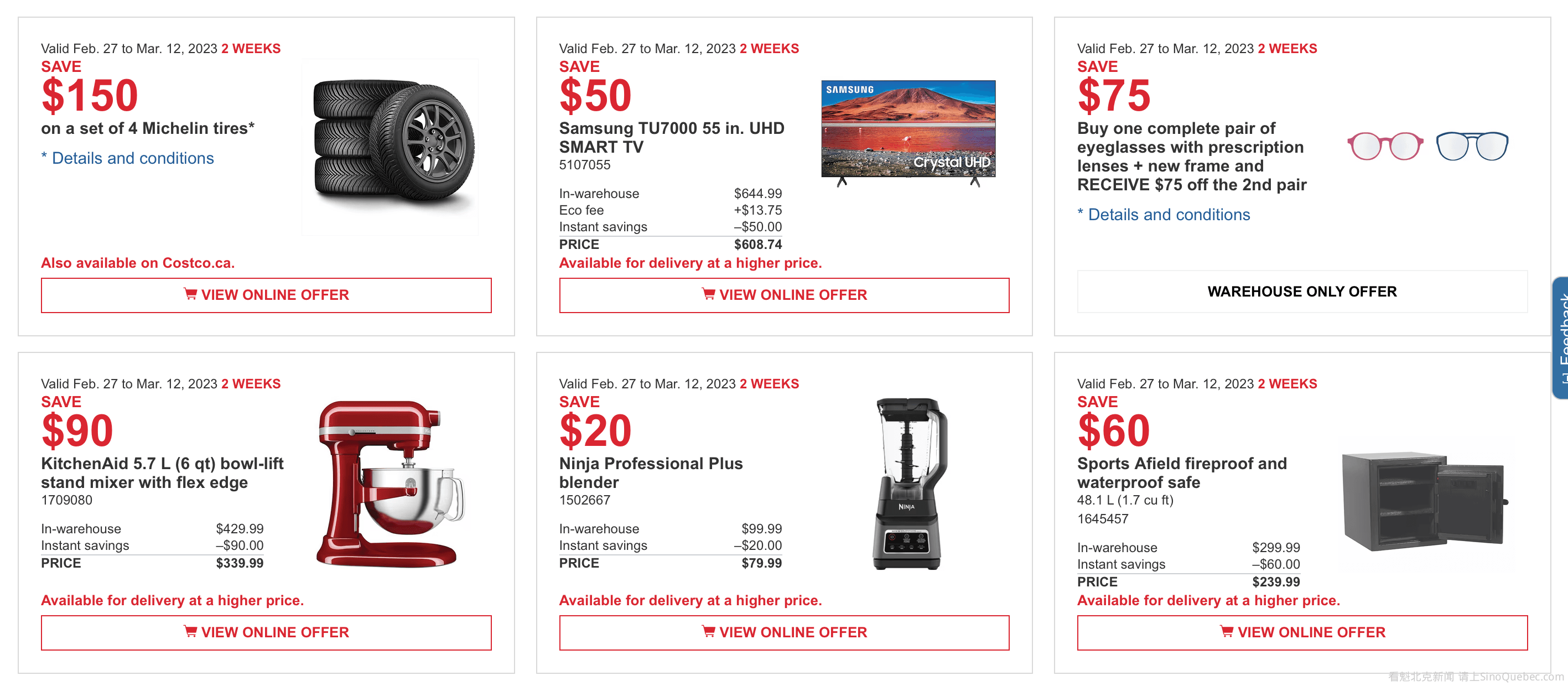Click cart icon in Sports Afield safe button
The width and height of the screenshot is (1568, 686).
tap(1227, 631)
